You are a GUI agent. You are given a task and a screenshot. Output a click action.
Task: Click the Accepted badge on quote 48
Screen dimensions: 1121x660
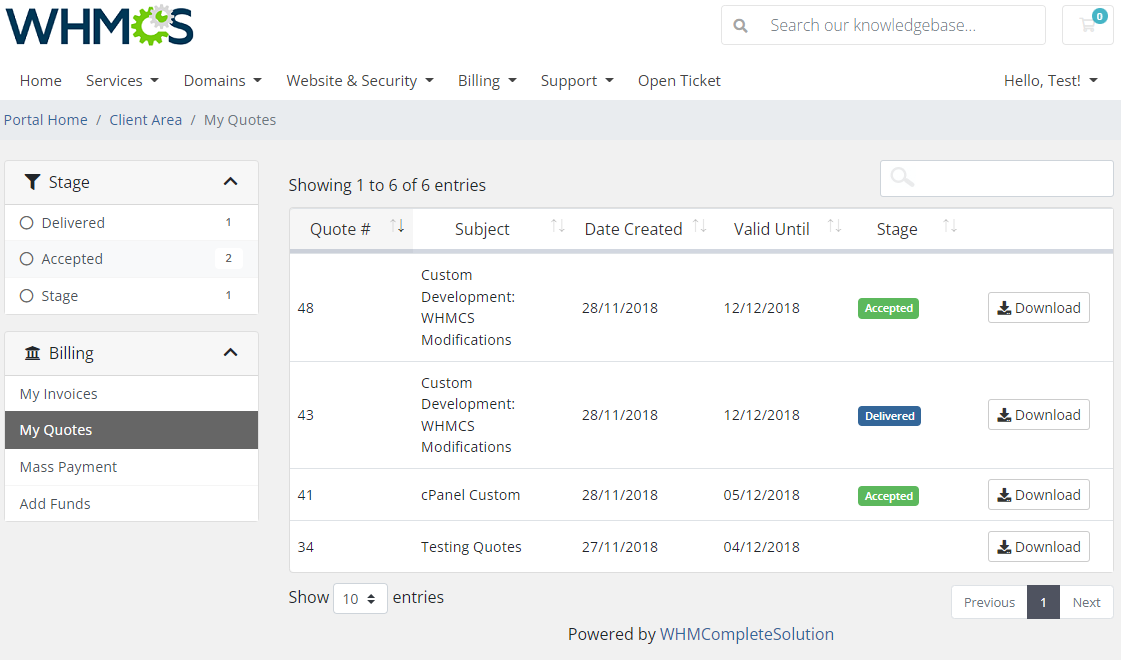tap(889, 308)
